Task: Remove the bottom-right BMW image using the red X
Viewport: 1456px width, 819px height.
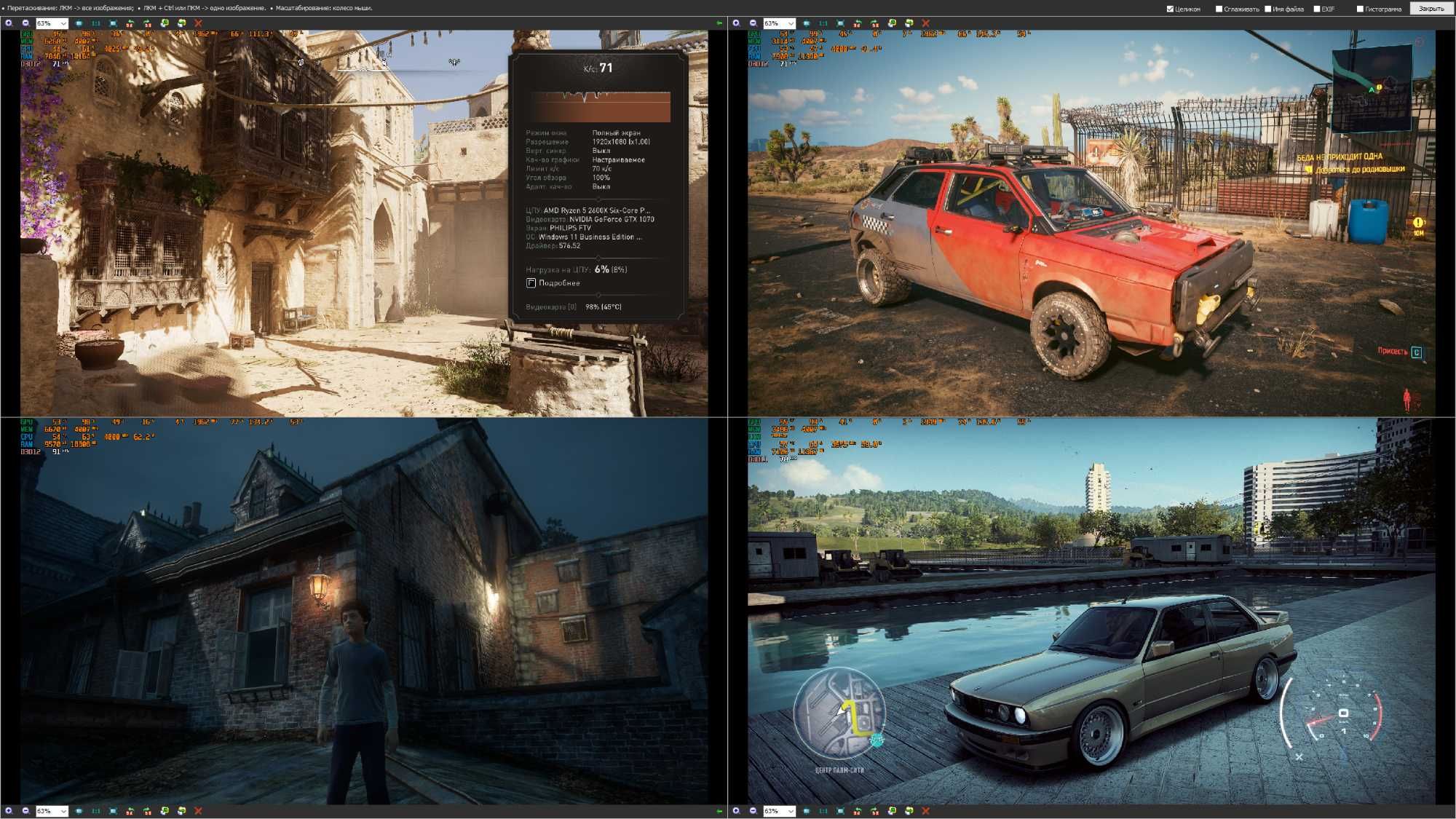Action: pos(925,811)
